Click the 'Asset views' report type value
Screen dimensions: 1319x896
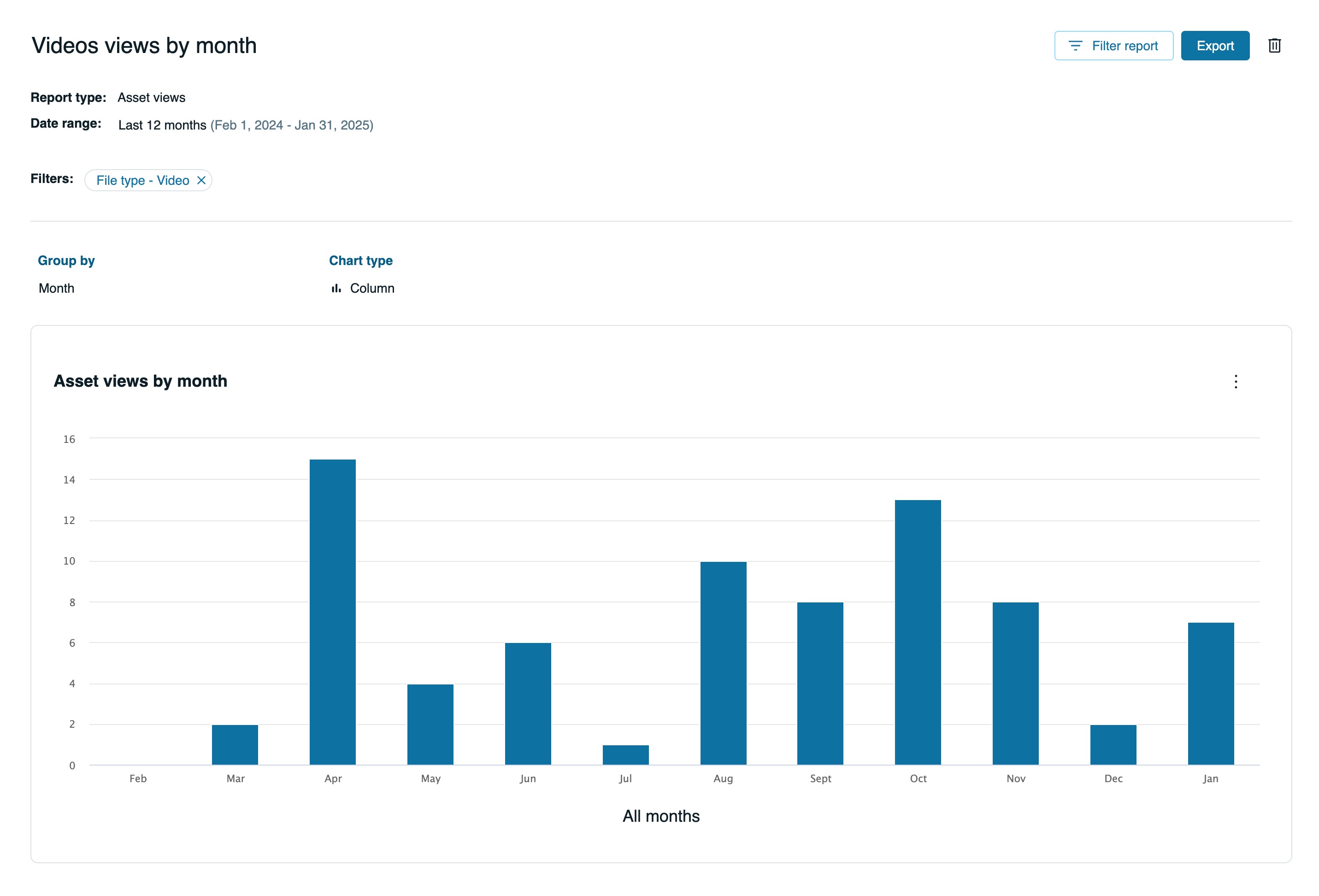(152, 98)
